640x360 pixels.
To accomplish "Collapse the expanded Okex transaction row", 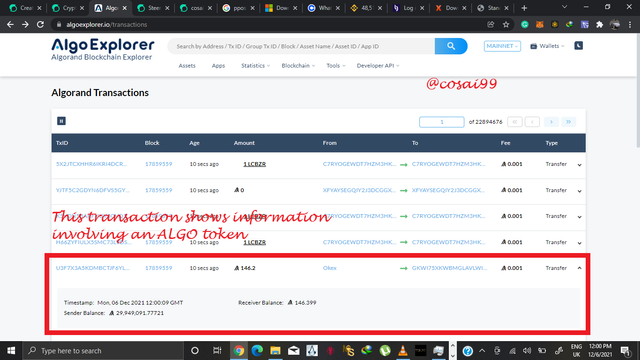I will (x=579, y=268).
